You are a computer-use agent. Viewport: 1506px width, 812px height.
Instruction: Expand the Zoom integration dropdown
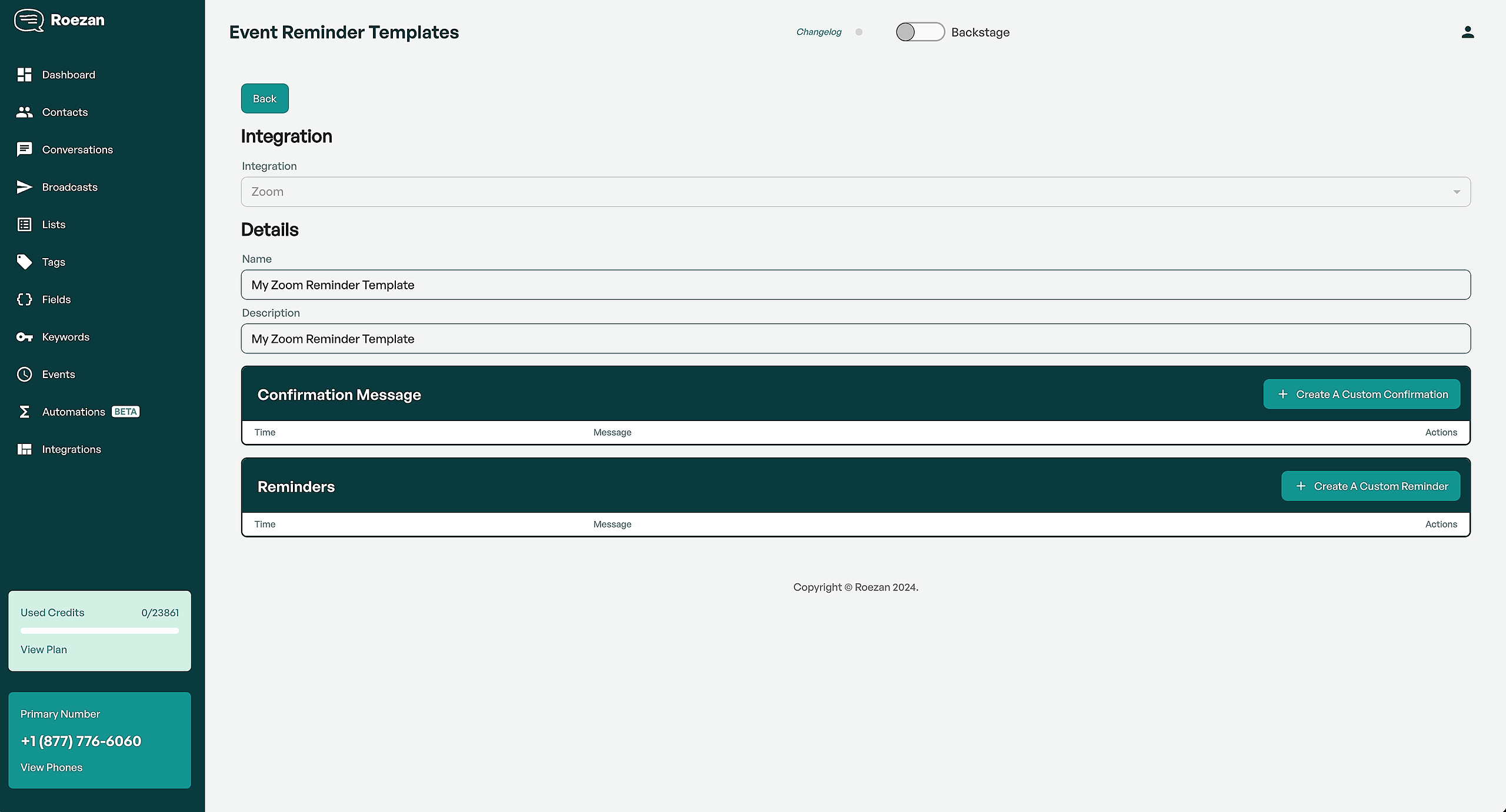(855, 192)
